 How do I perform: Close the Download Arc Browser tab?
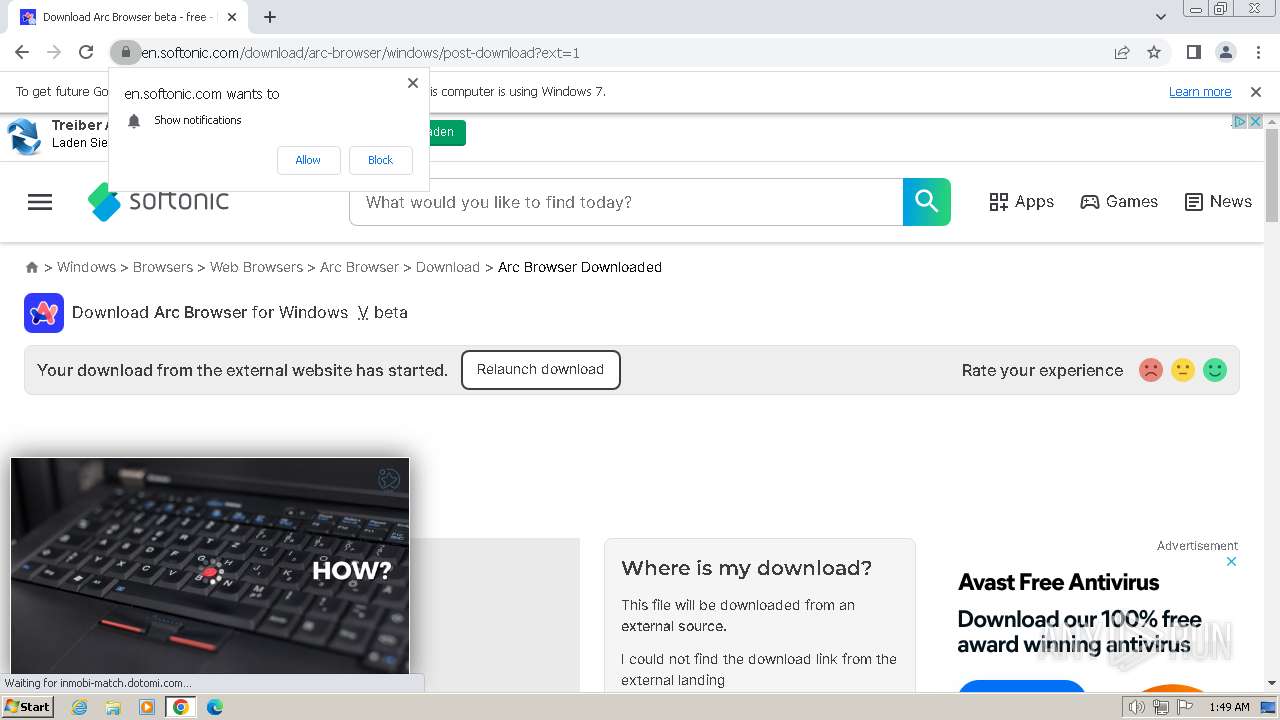[x=232, y=17]
